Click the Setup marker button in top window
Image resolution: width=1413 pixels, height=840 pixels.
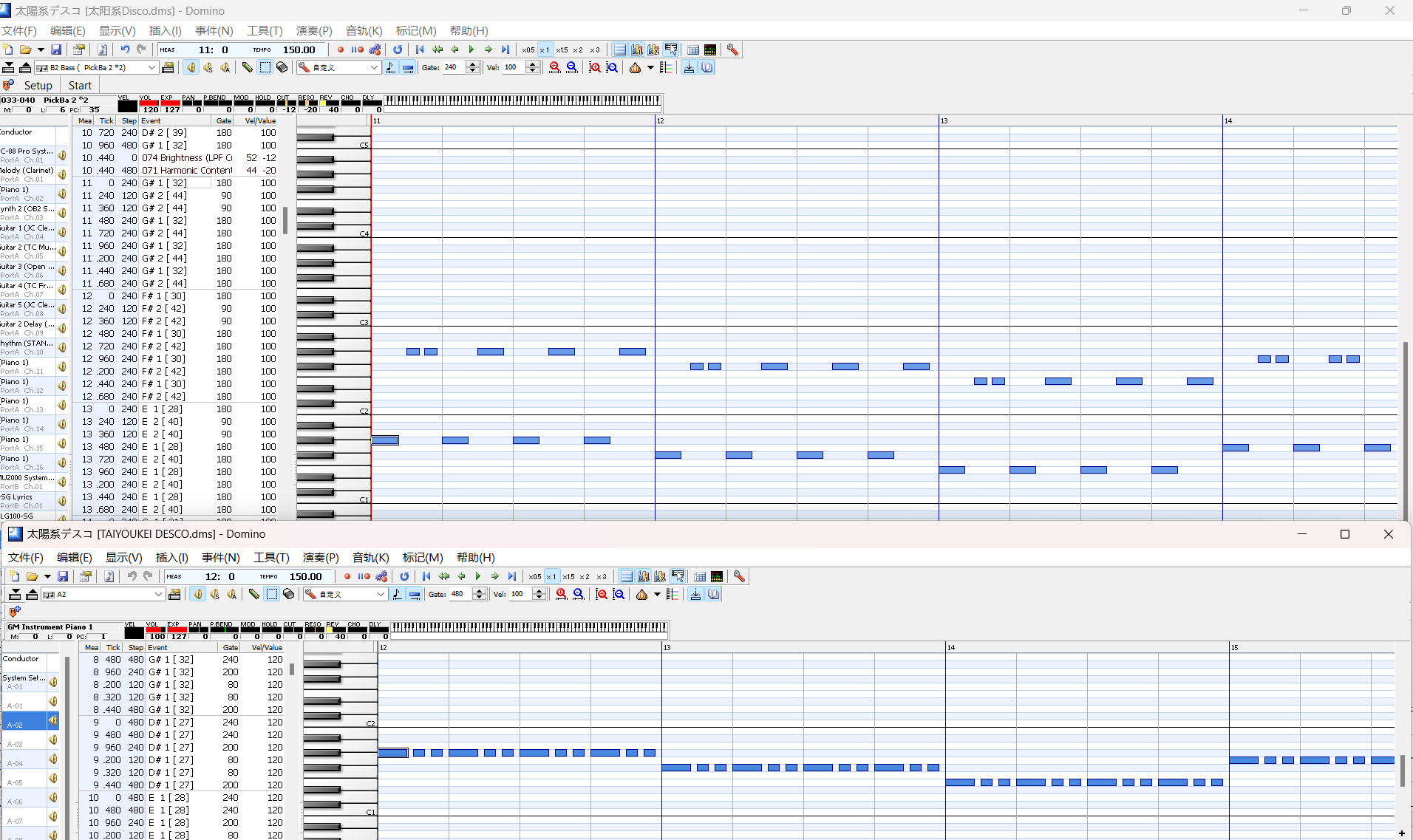coord(38,85)
